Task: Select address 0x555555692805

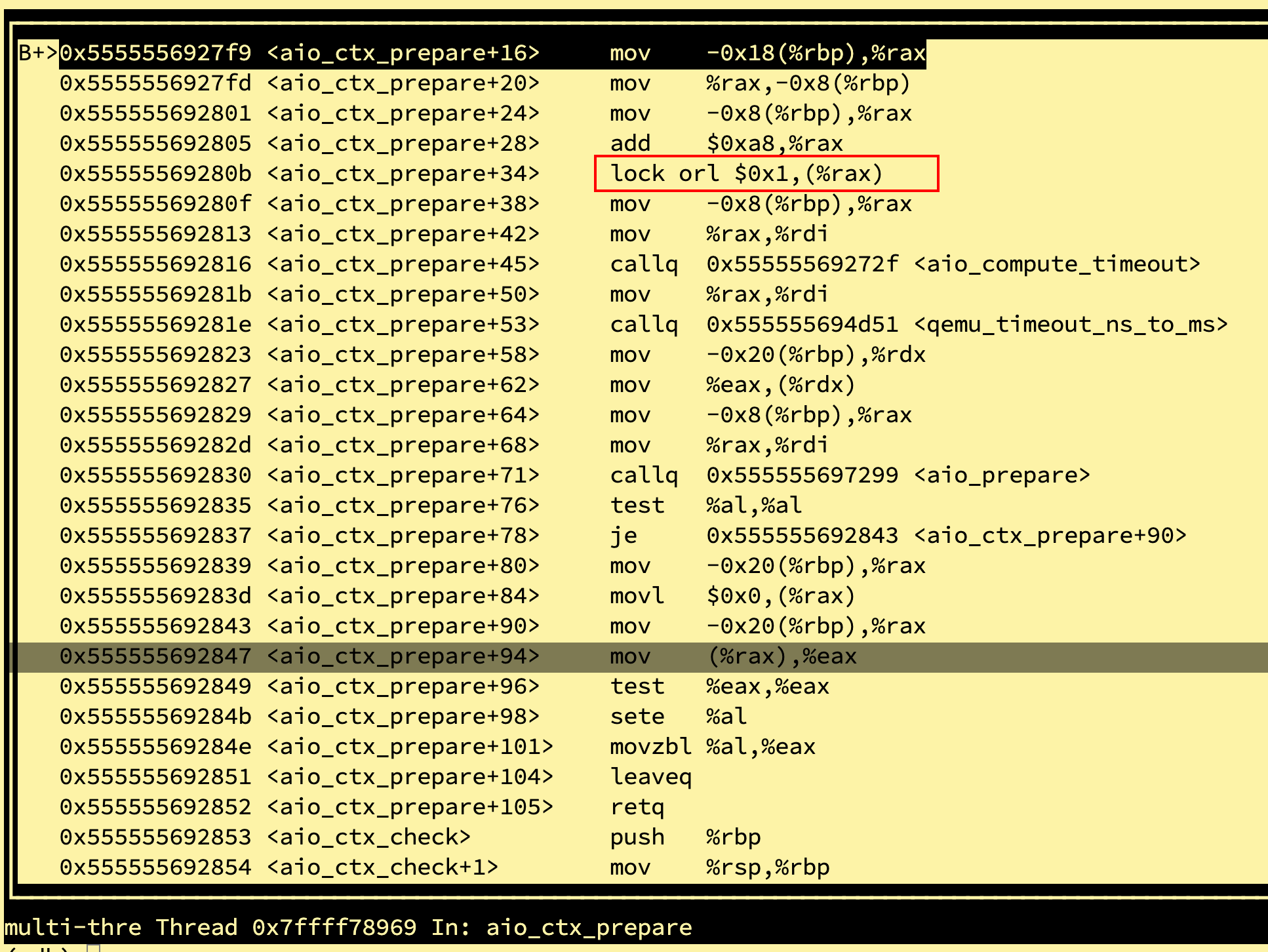Action: [155, 144]
